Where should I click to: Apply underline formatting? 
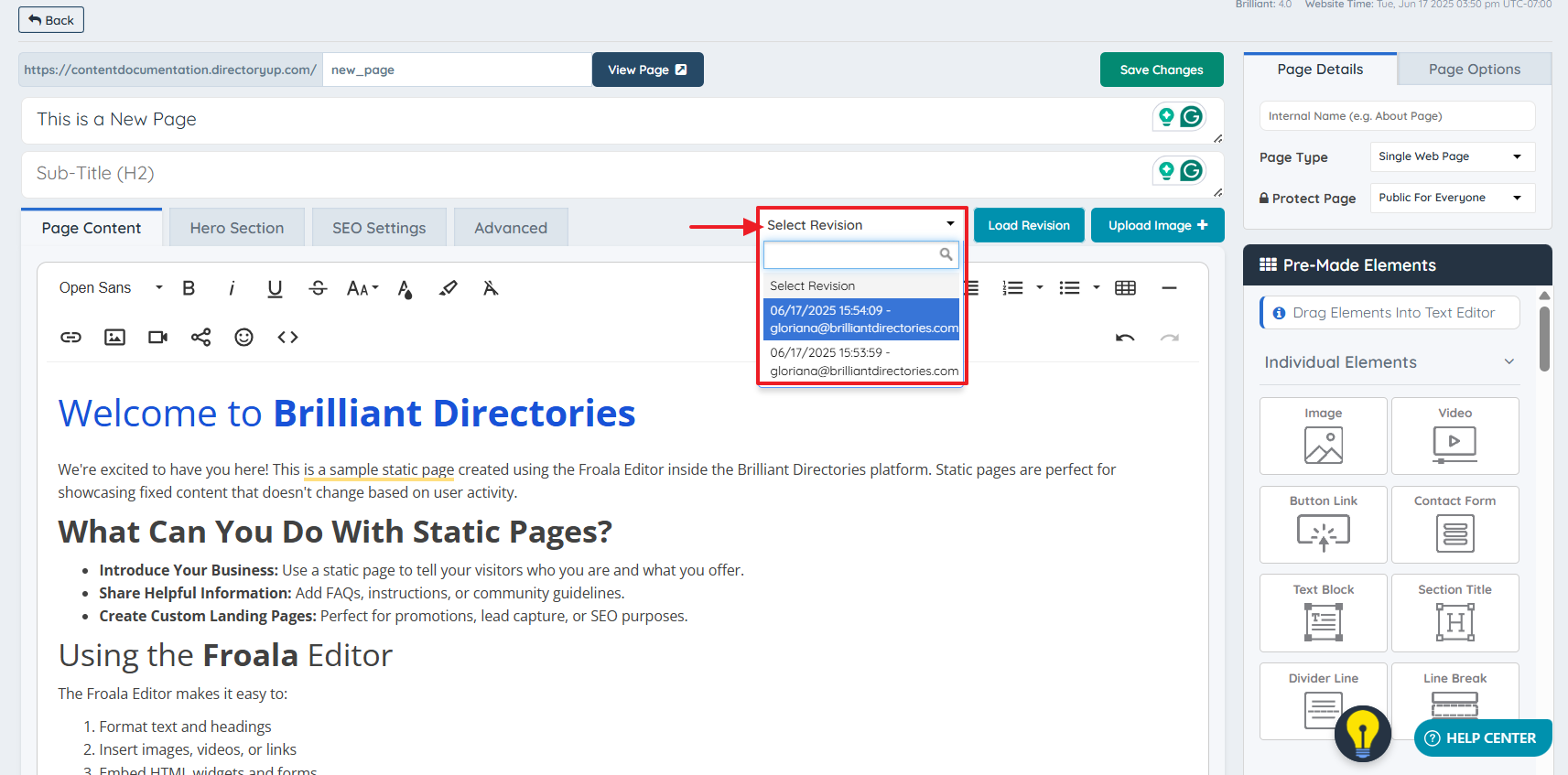tap(275, 288)
